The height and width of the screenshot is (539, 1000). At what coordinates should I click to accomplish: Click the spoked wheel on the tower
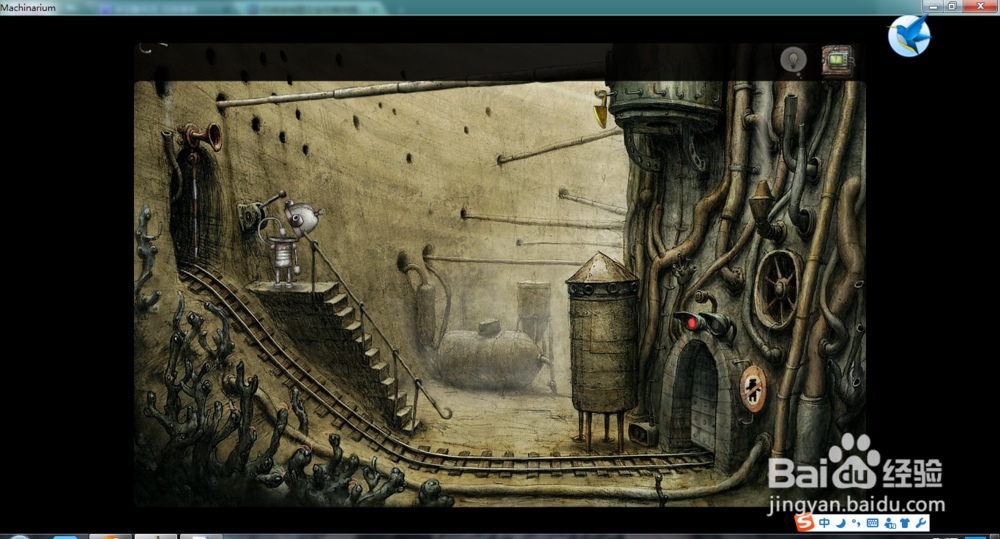[x=777, y=289]
